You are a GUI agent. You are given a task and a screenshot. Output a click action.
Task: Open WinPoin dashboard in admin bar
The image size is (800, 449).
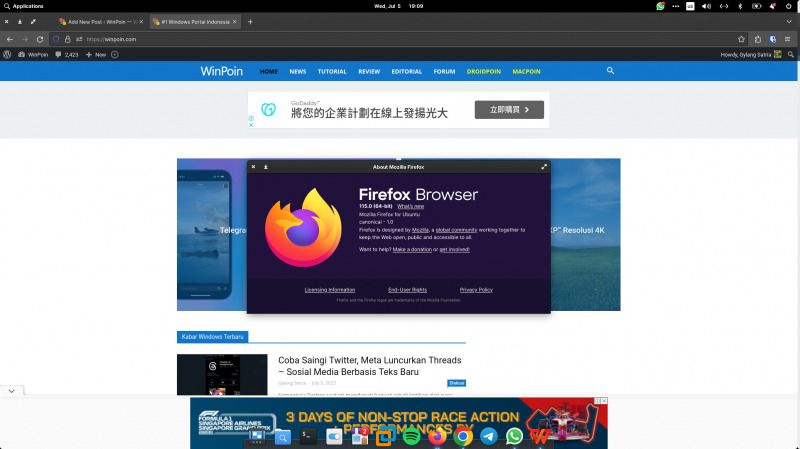point(33,55)
